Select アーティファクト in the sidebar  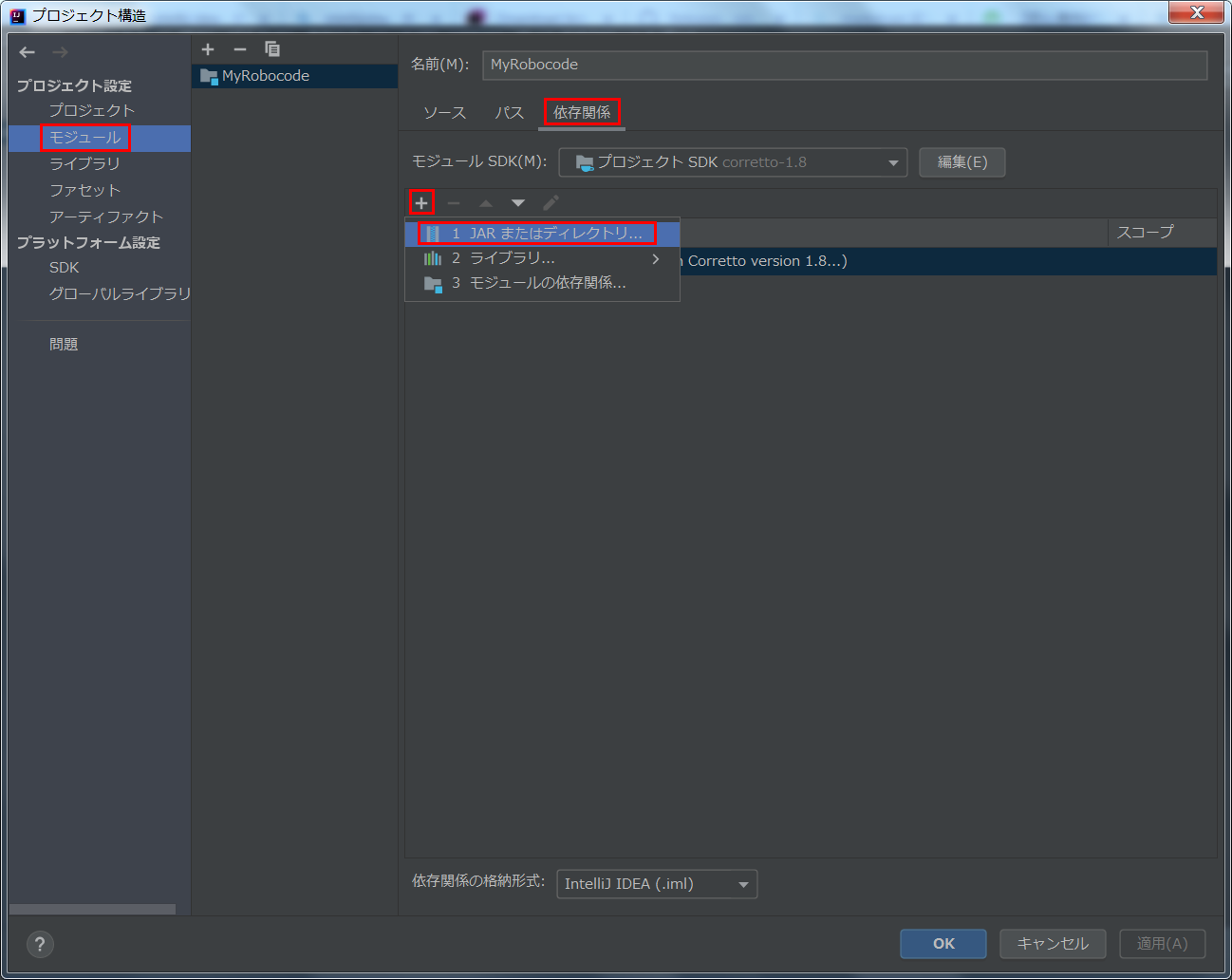(x=106, y=217)
